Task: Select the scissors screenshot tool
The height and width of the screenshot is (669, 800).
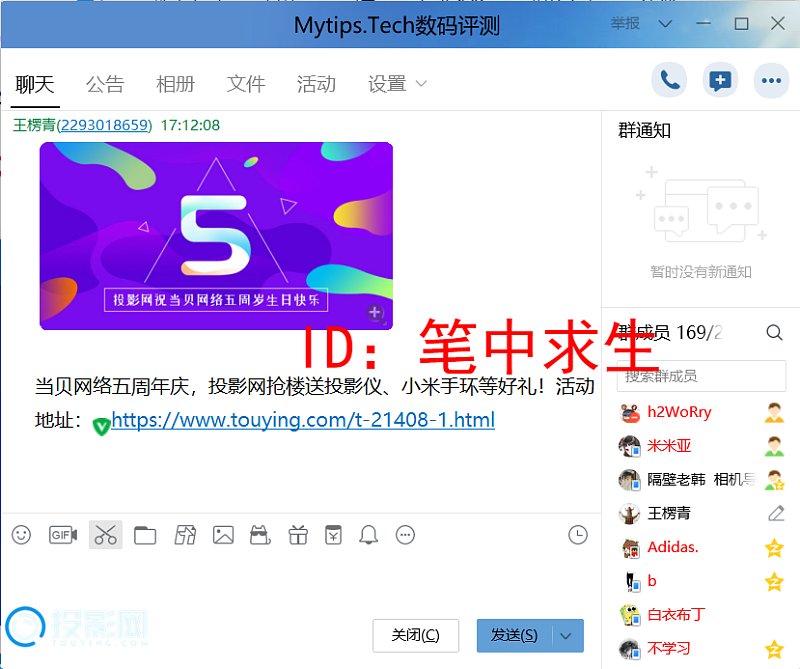Action: coord(105,535)
